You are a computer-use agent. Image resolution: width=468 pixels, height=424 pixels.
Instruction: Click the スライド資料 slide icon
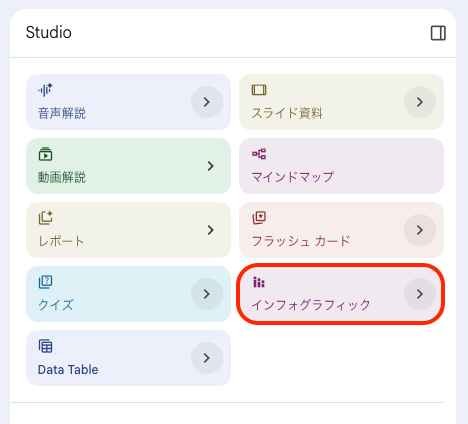[259, 90]
